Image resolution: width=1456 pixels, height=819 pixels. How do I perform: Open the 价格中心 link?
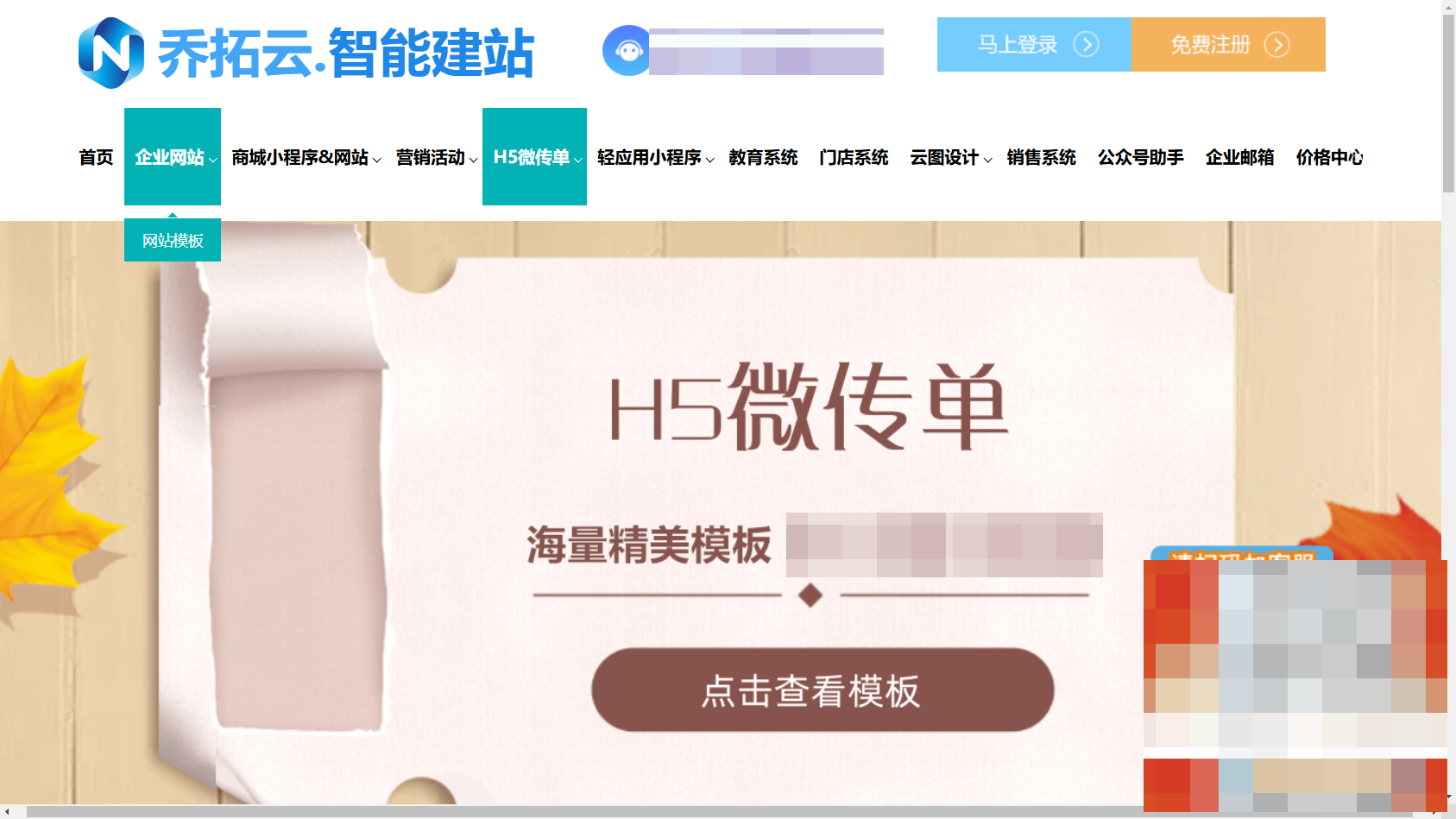[x=1329, y=157]
